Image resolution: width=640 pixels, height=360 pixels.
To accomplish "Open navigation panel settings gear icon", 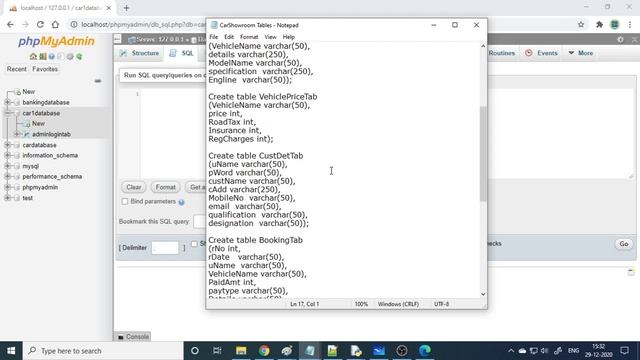I will 70,56.
